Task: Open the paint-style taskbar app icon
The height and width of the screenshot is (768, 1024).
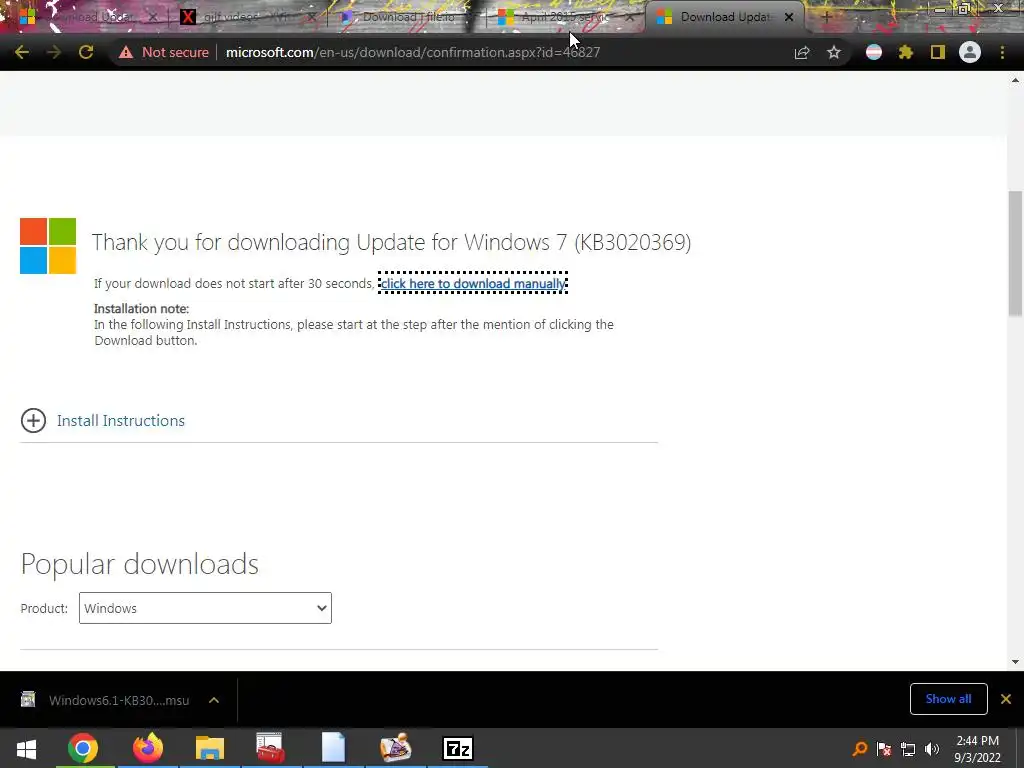Action: tap(395, 748)
